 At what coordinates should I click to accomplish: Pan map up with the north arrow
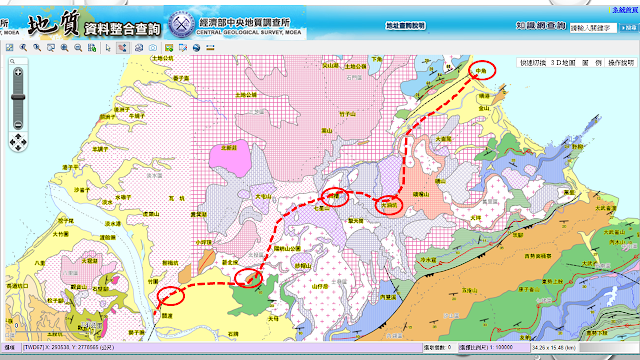coord(18,136)
